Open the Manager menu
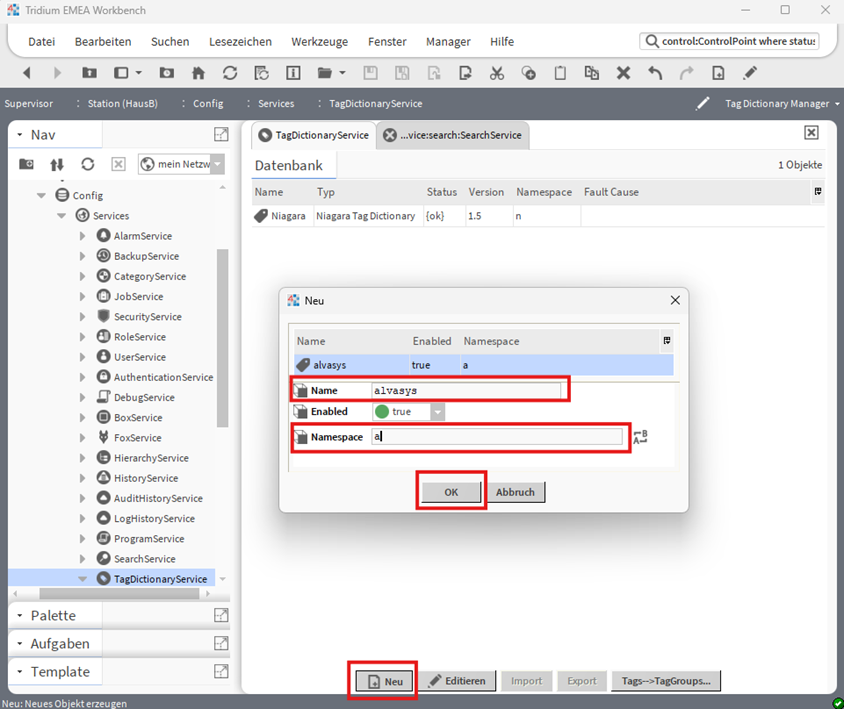 (448, 41)
